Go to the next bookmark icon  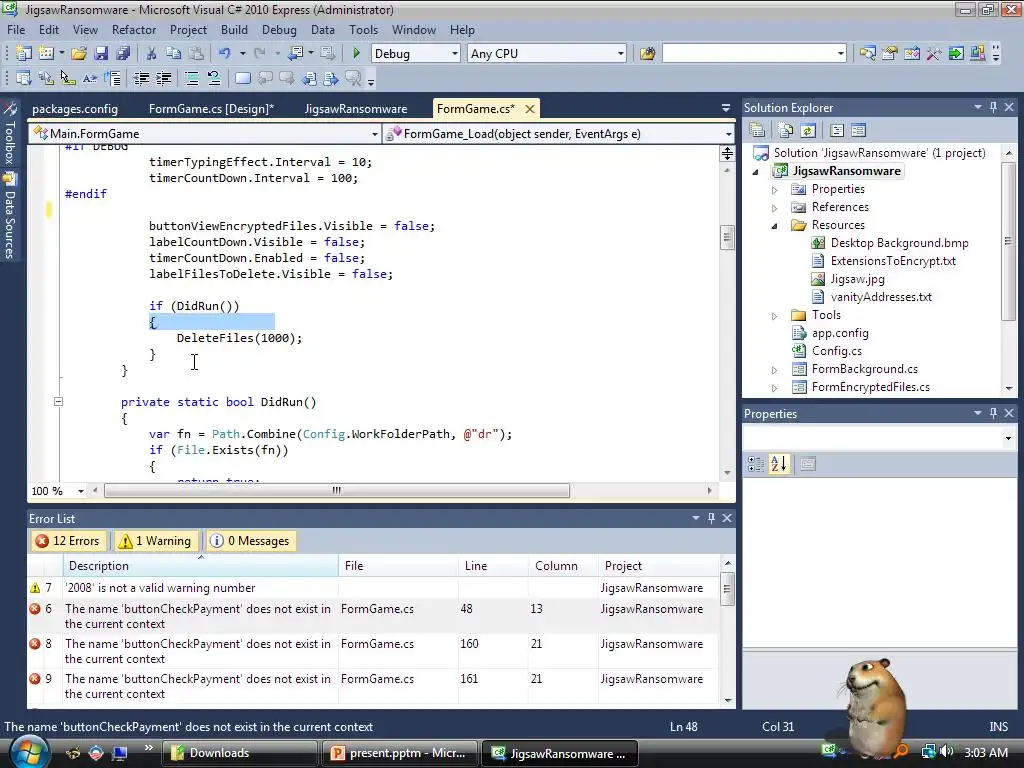287,78
